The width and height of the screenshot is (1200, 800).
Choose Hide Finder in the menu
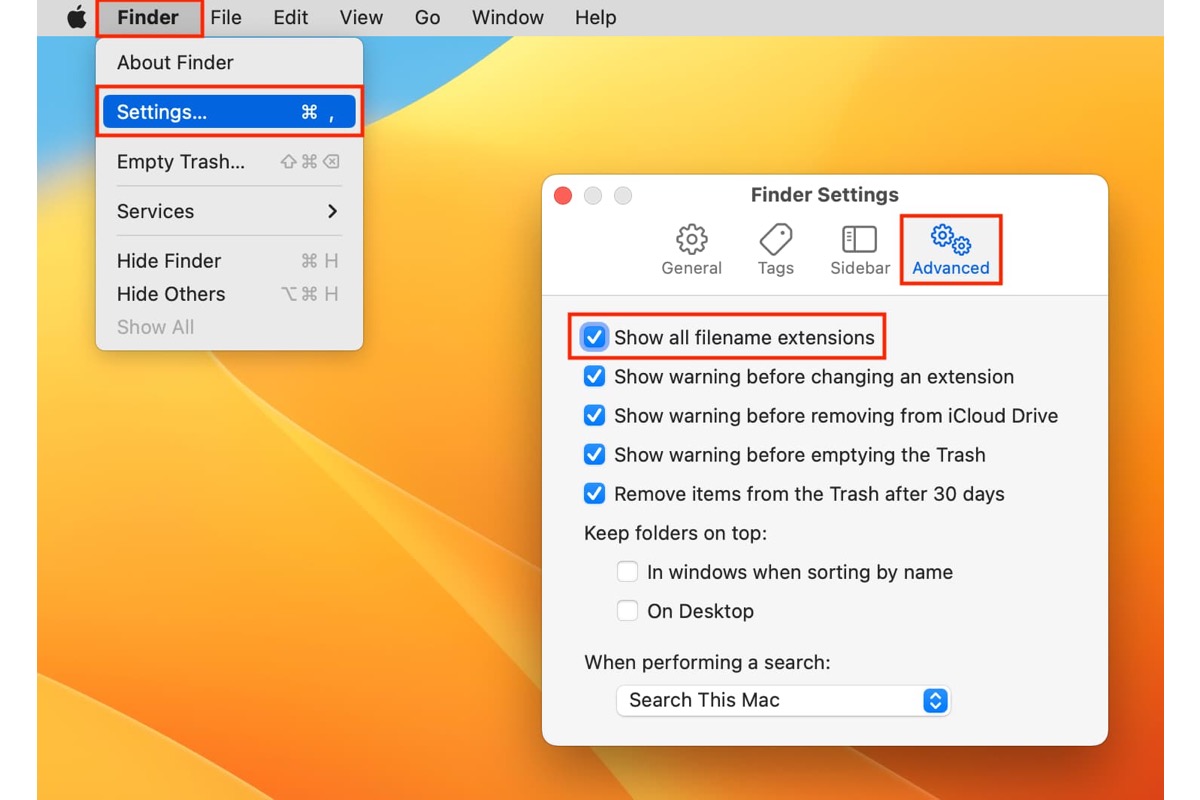tap(169, 261)
